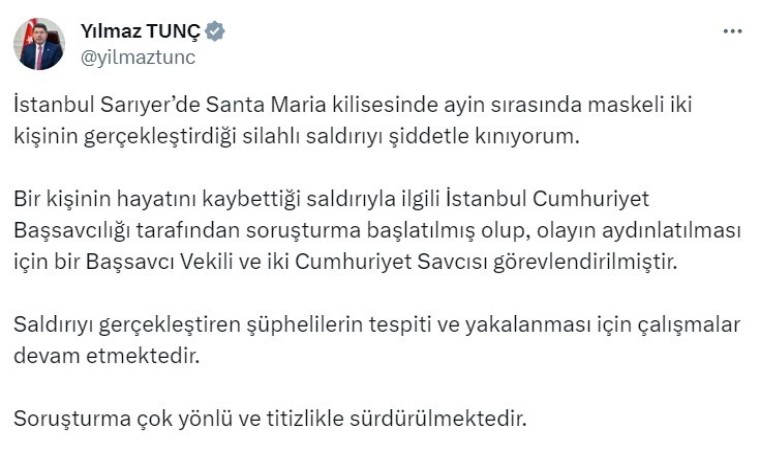Open the three-dot more options menu
The height and width of the screenshot is (450, 760).
click(x=732, y=31)
